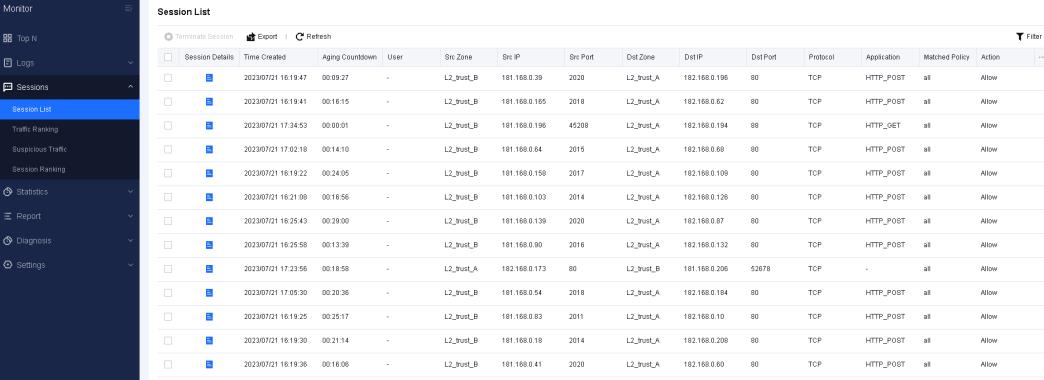1044x380 pixels.
Task: Open session details icon for source 181.168.0.64
Action: 209,150
